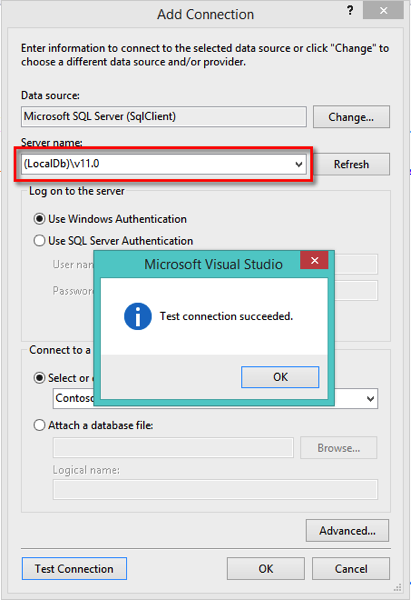Click the Log on to the server label
Viewport: 411px width, 600px height.
pyautogui.click(x=77, y=191)
